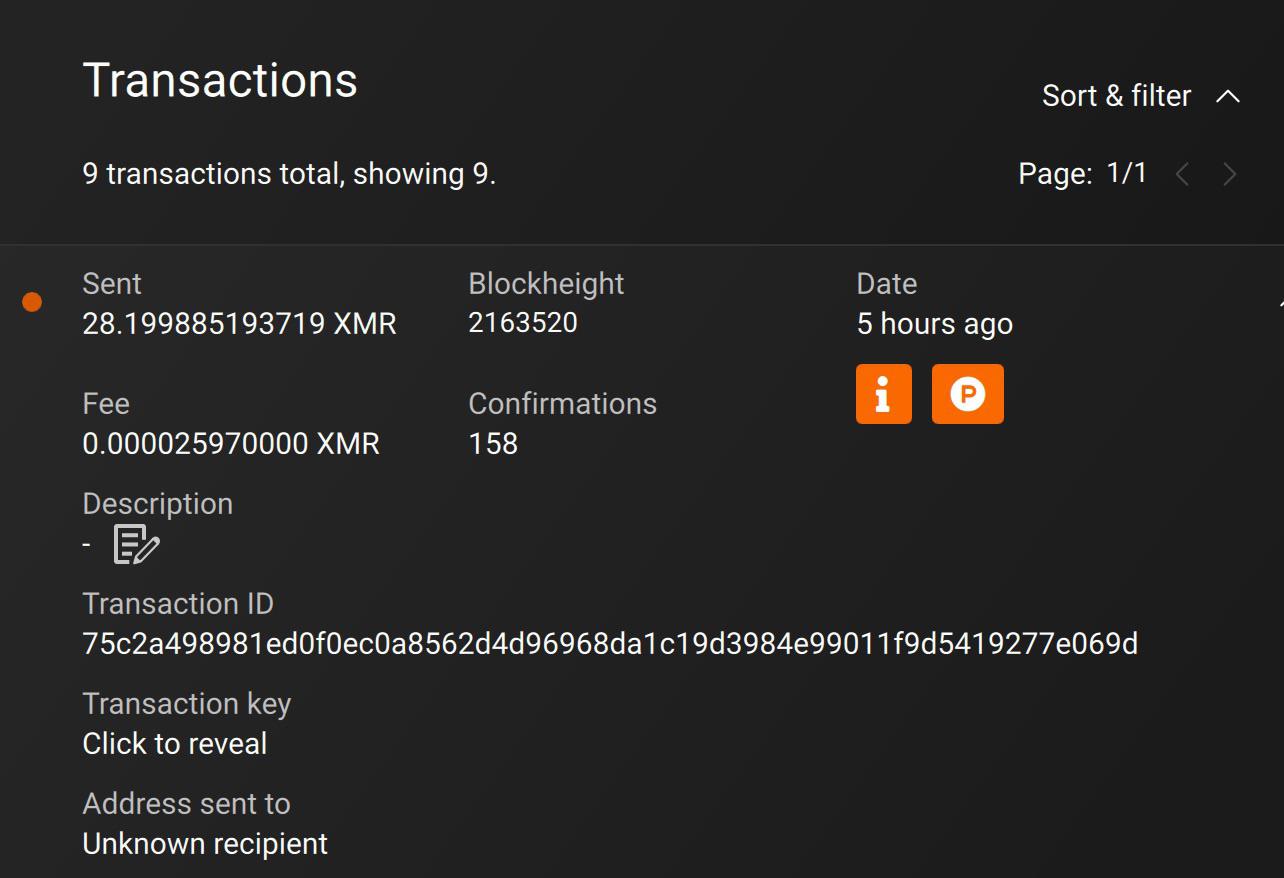Click the '9 transactions total' summary text
The height and width of the screenshot is (878, 1284).
(x=289, y=174)
